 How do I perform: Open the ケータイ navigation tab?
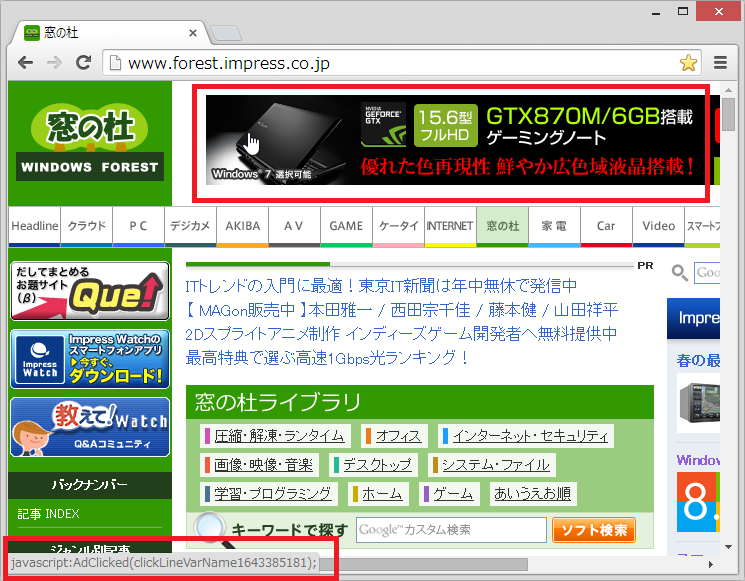[398, 226]
